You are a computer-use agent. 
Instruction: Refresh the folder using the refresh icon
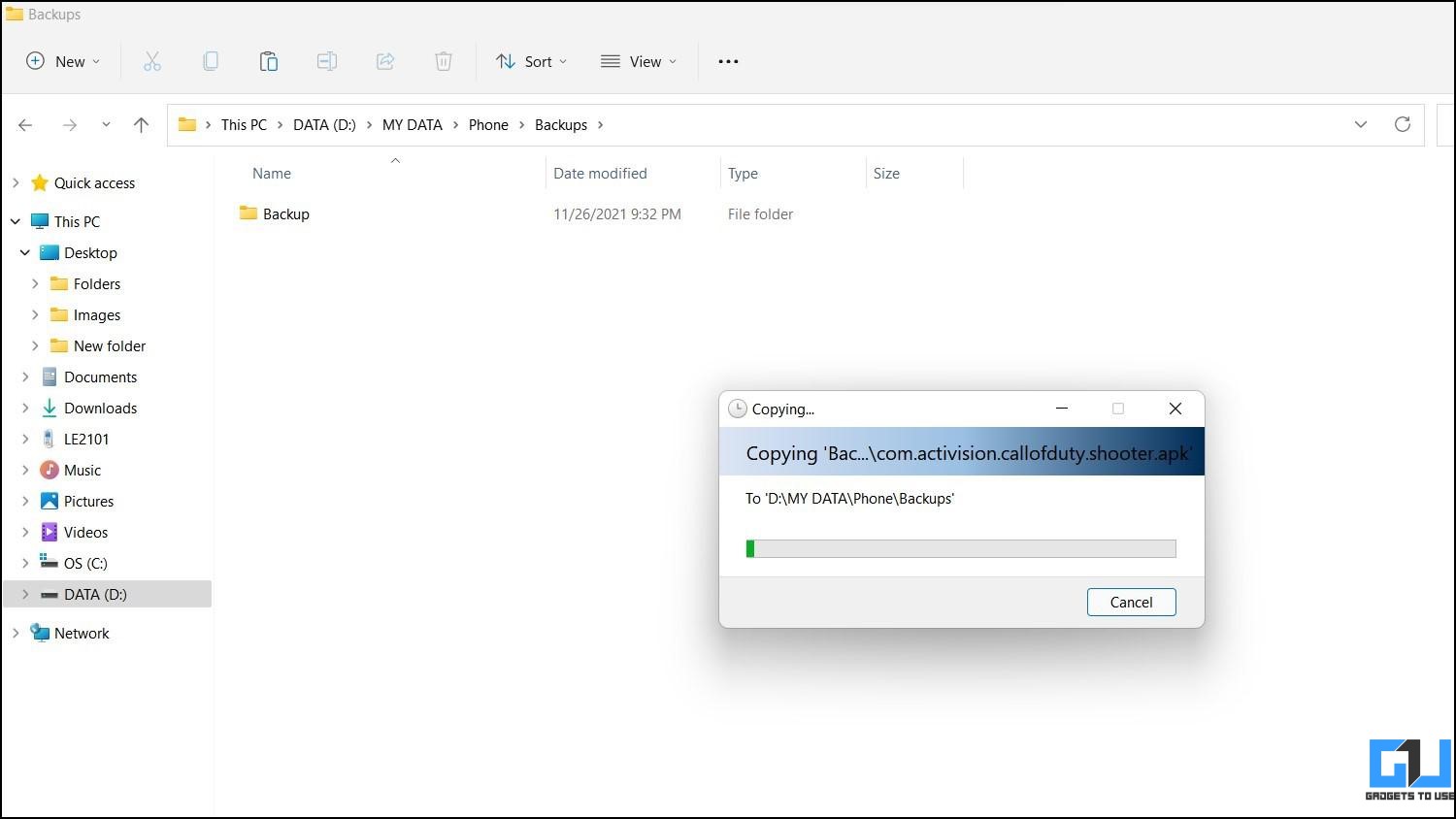point(1402,124)
